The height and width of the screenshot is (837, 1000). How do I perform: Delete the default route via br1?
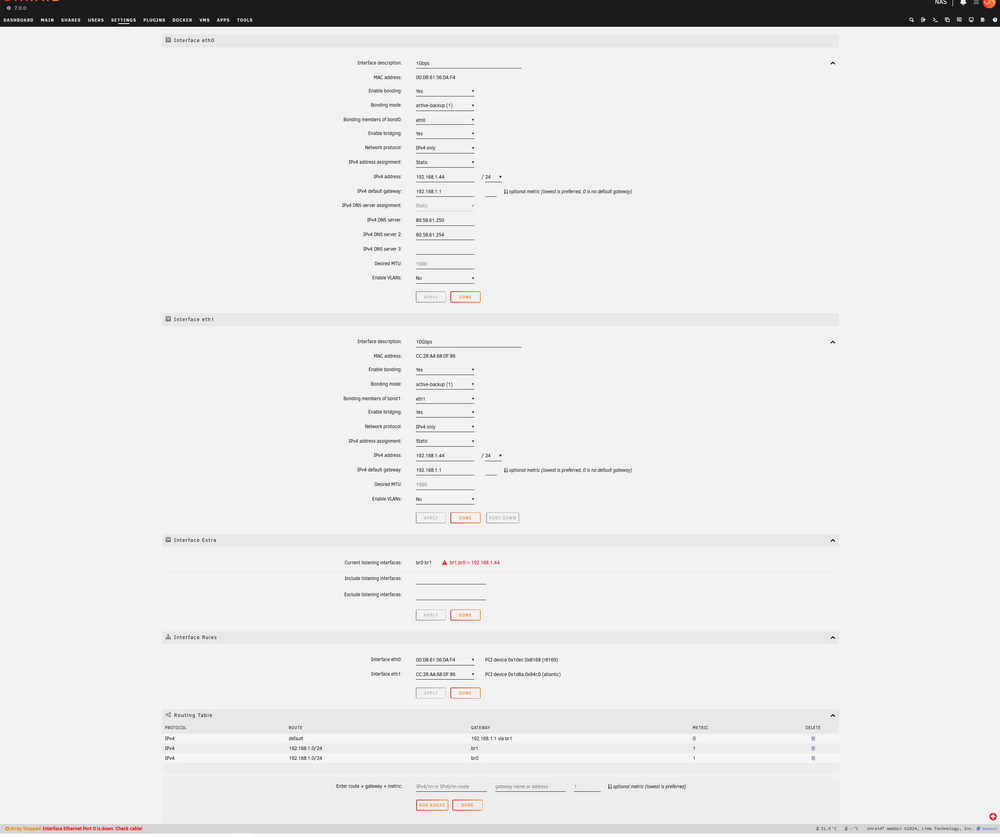[x=813, y=739]
